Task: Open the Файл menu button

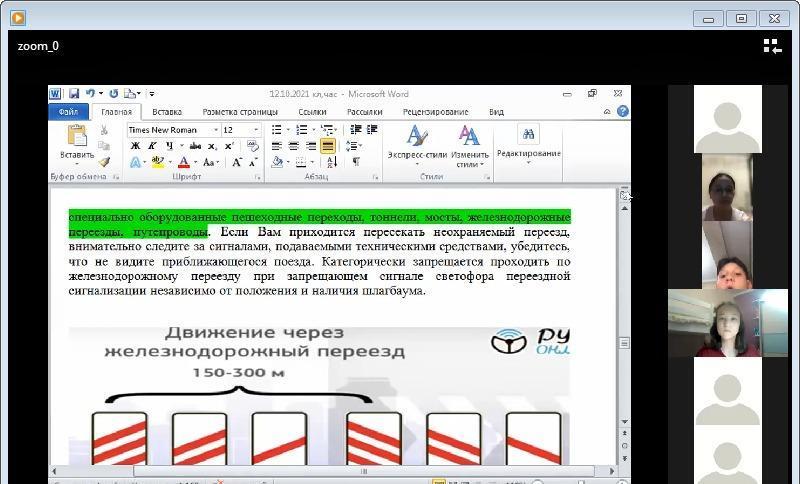Action: [x=69, y=112]
